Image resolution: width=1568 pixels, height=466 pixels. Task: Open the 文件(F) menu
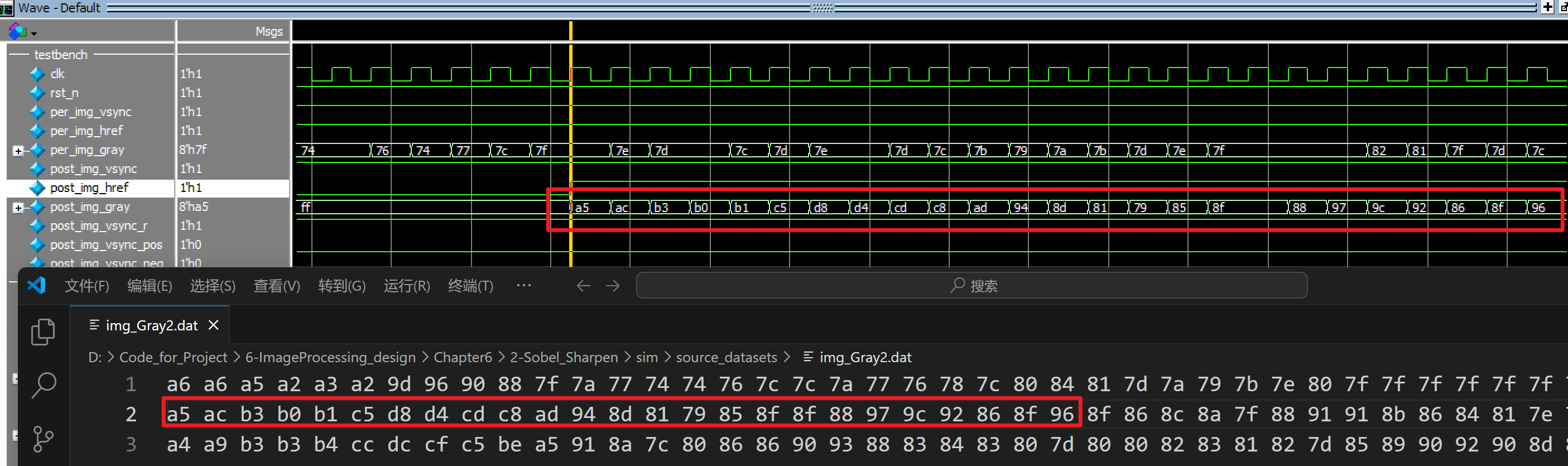pyautogui.click(x=86, y=286)
